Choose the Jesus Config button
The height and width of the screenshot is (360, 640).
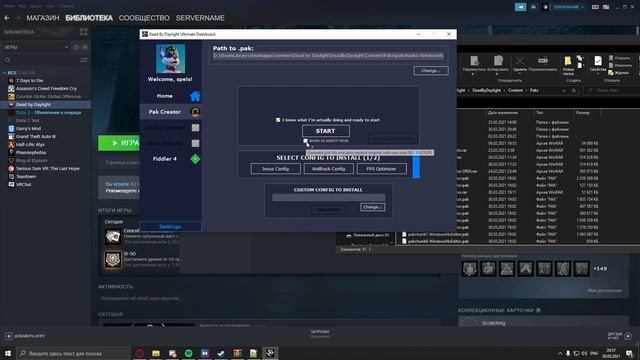click(276, 169)
